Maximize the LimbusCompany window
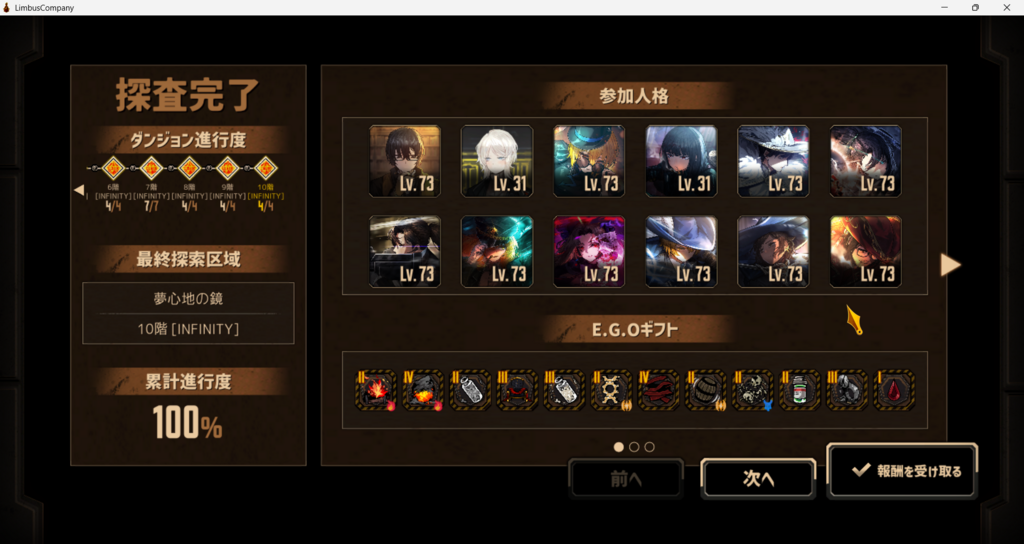Viewport: 1024px width, 544px height. pos(975,8)
